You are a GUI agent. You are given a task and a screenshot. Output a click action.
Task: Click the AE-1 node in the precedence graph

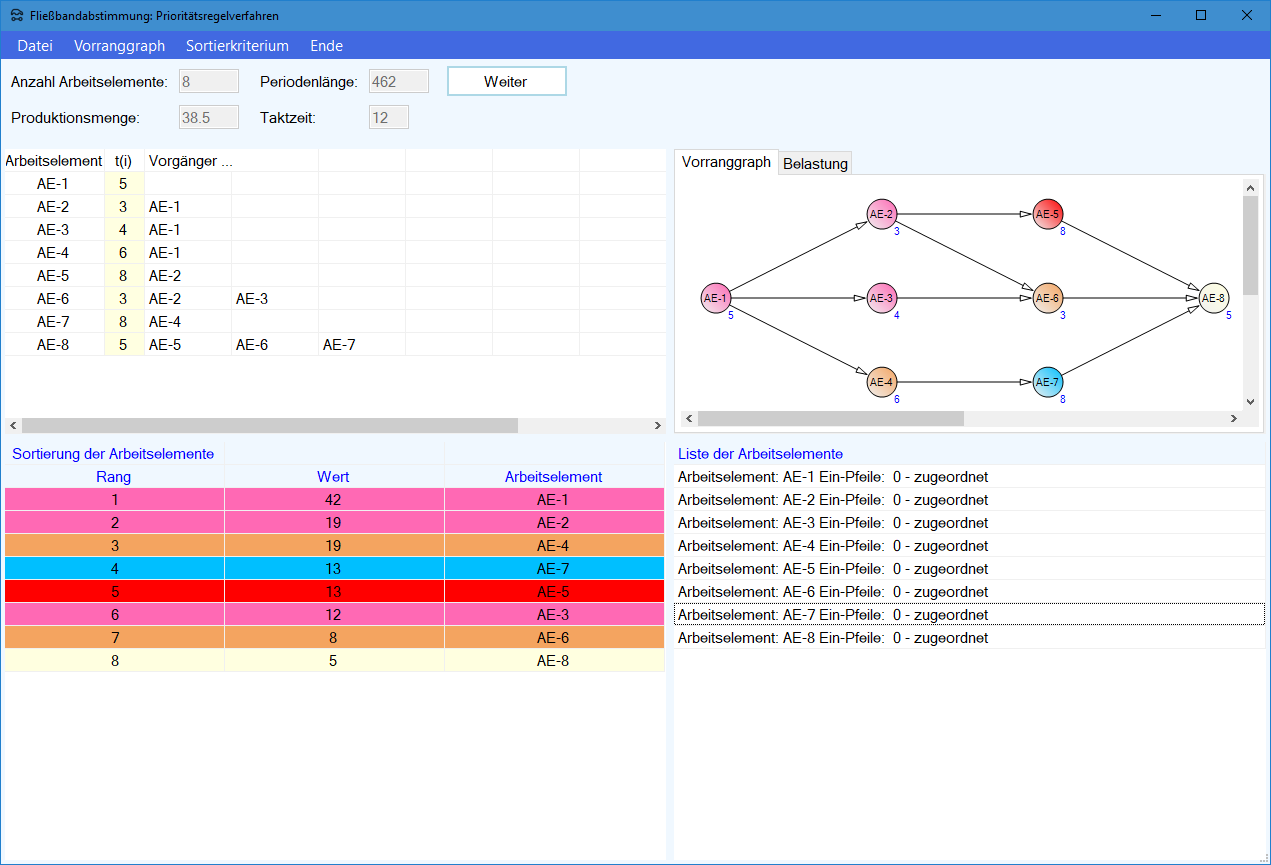coord(715,298)
